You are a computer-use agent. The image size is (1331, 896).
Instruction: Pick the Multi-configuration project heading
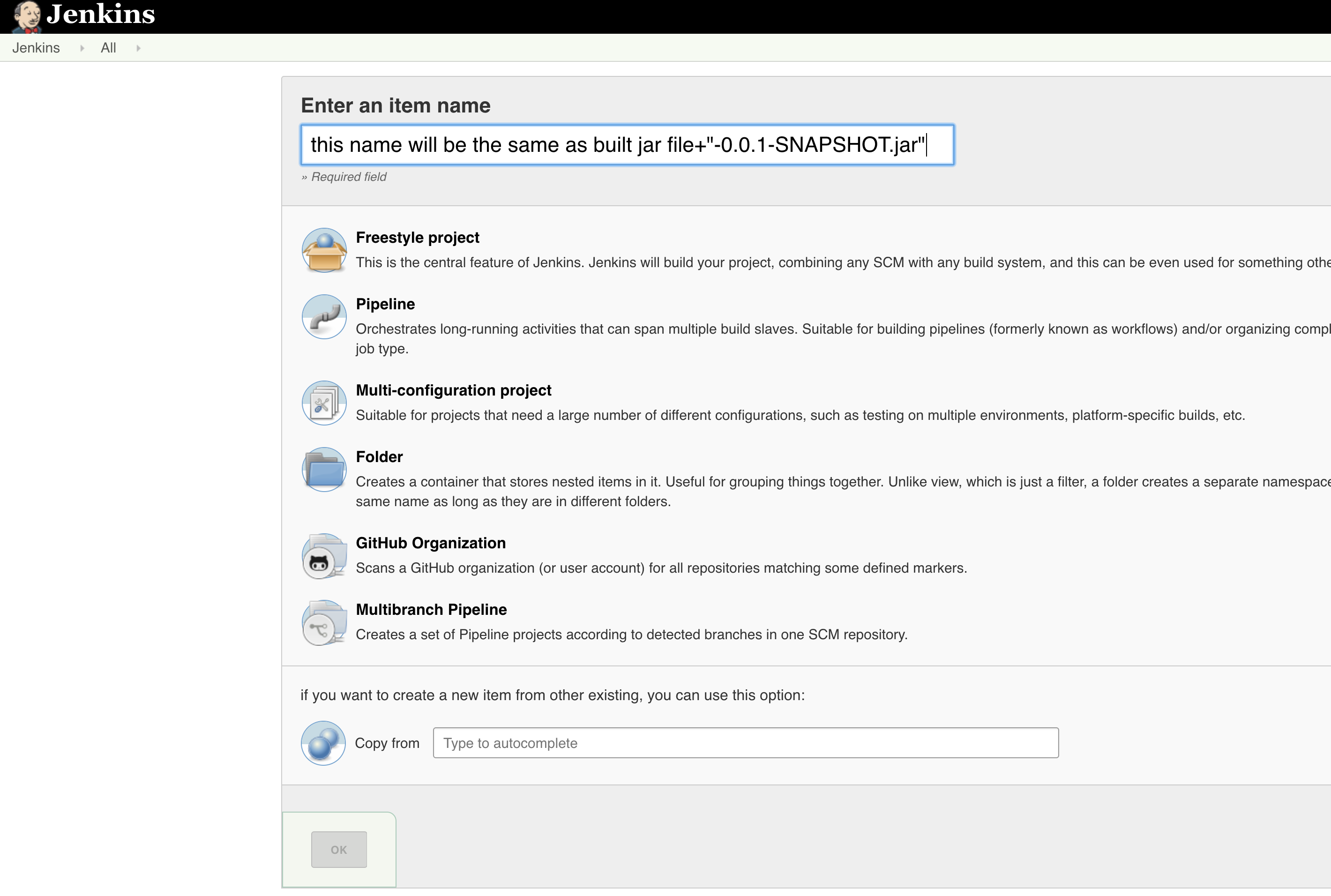pos(453,390)
